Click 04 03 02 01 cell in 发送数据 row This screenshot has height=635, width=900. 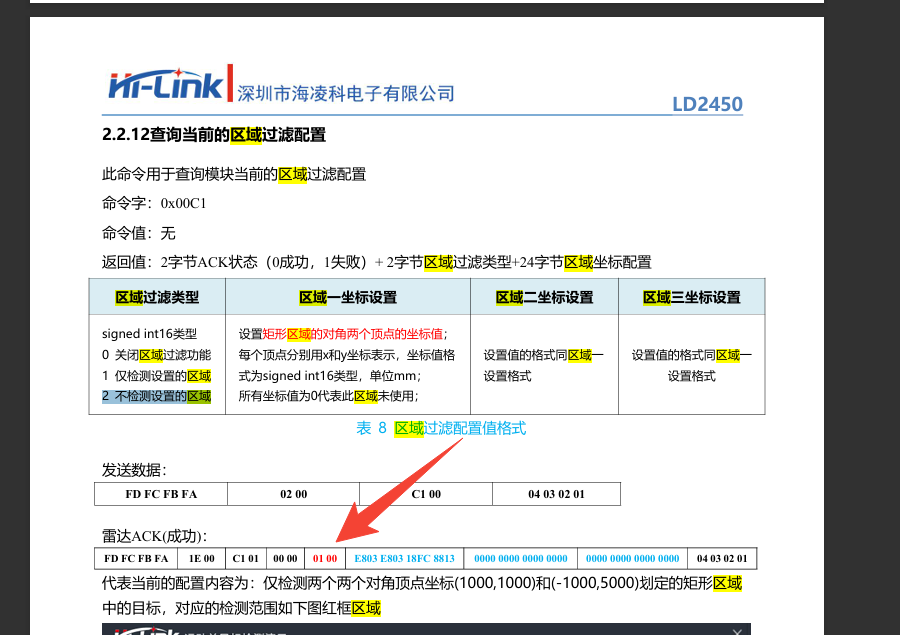click(x=556, y=494)
